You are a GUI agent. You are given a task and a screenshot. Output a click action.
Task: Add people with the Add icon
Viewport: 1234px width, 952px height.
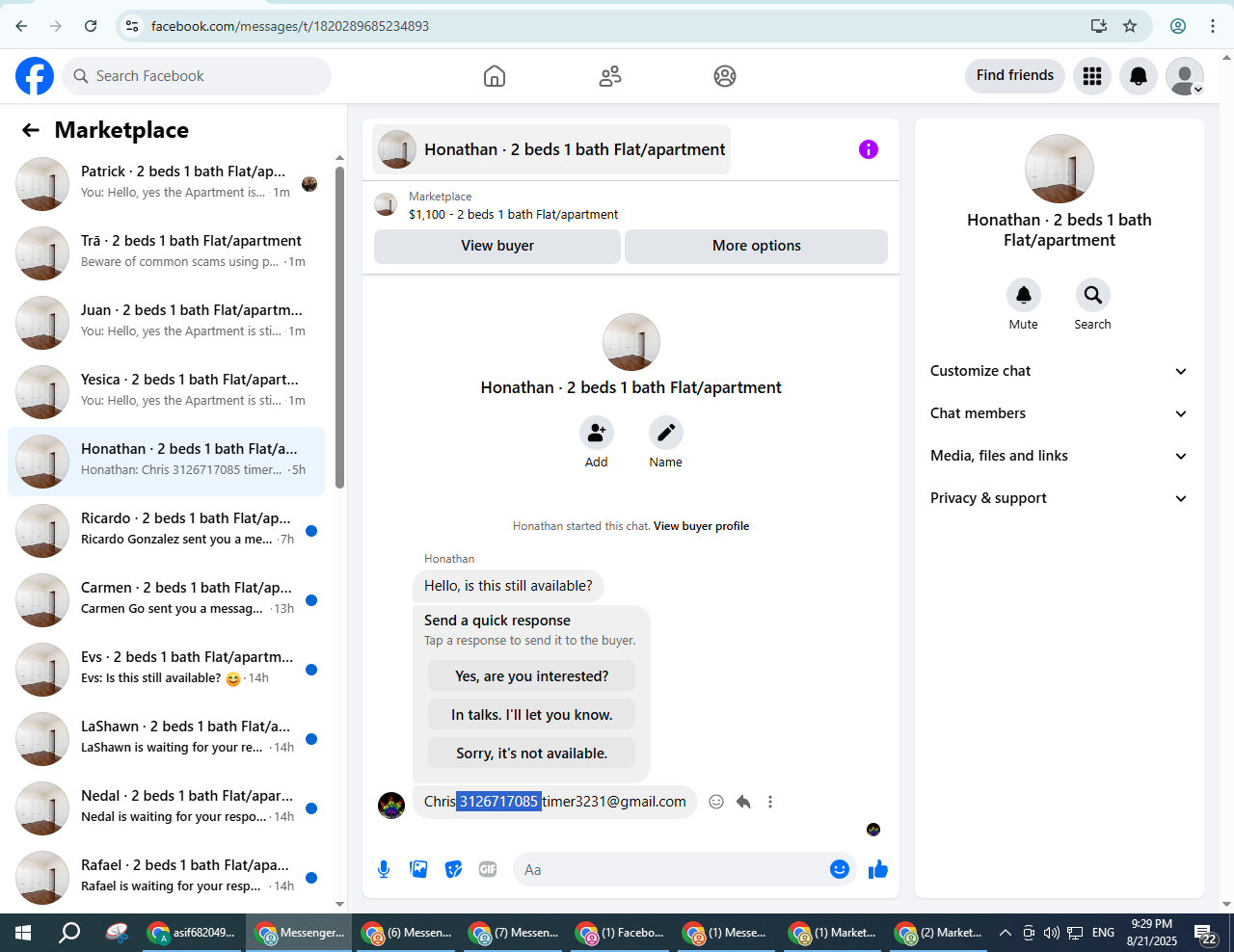point(597,433)
